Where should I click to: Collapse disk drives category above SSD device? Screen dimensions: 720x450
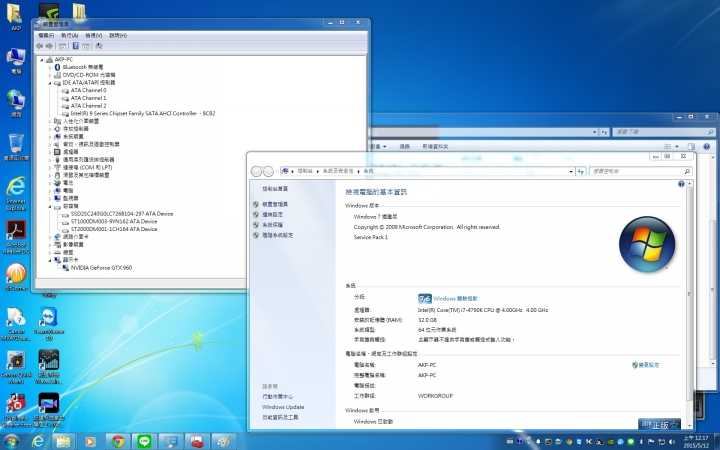pyautogui.click(x=50, y=206)
